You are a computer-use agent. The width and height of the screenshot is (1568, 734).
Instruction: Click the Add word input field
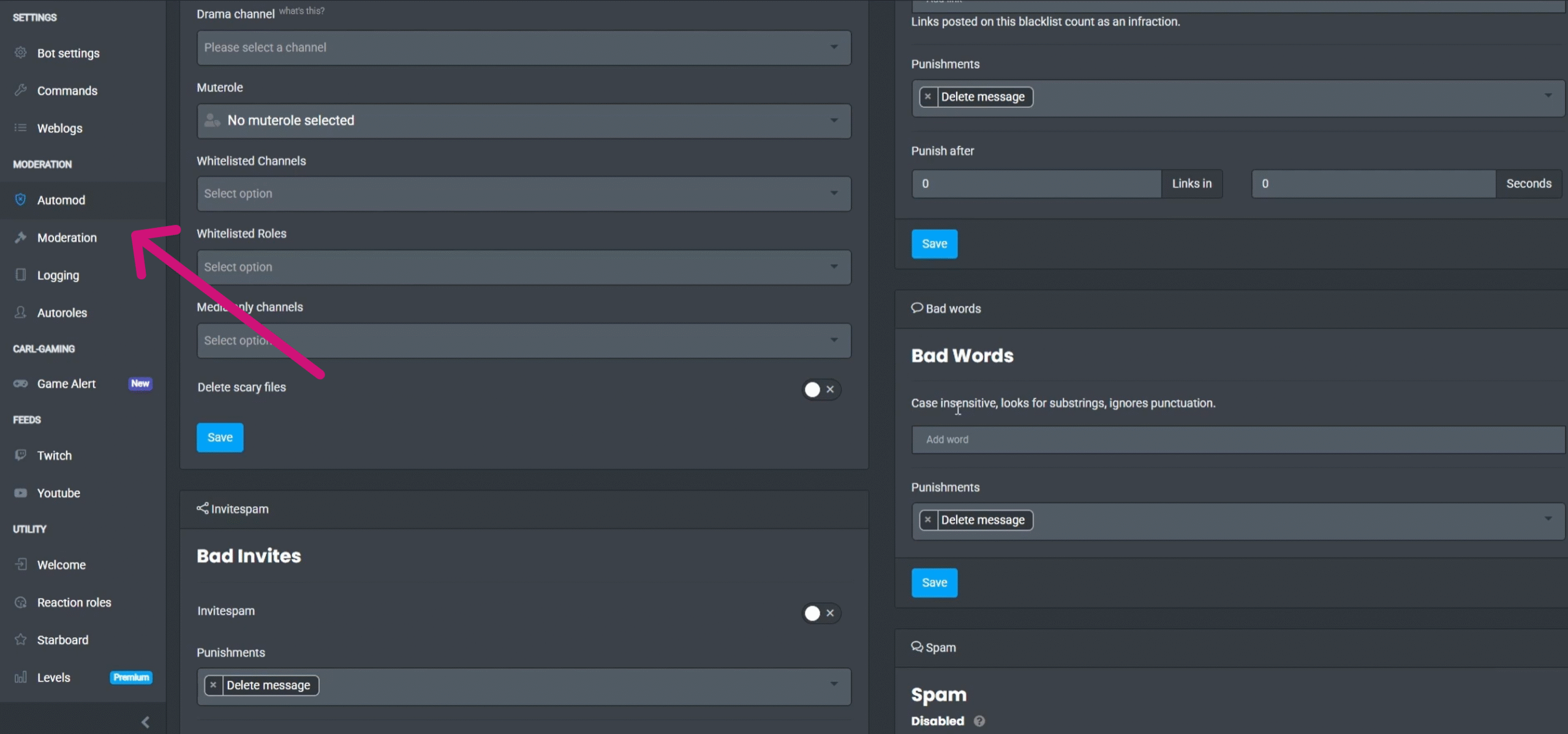[x=1238, y=439]
